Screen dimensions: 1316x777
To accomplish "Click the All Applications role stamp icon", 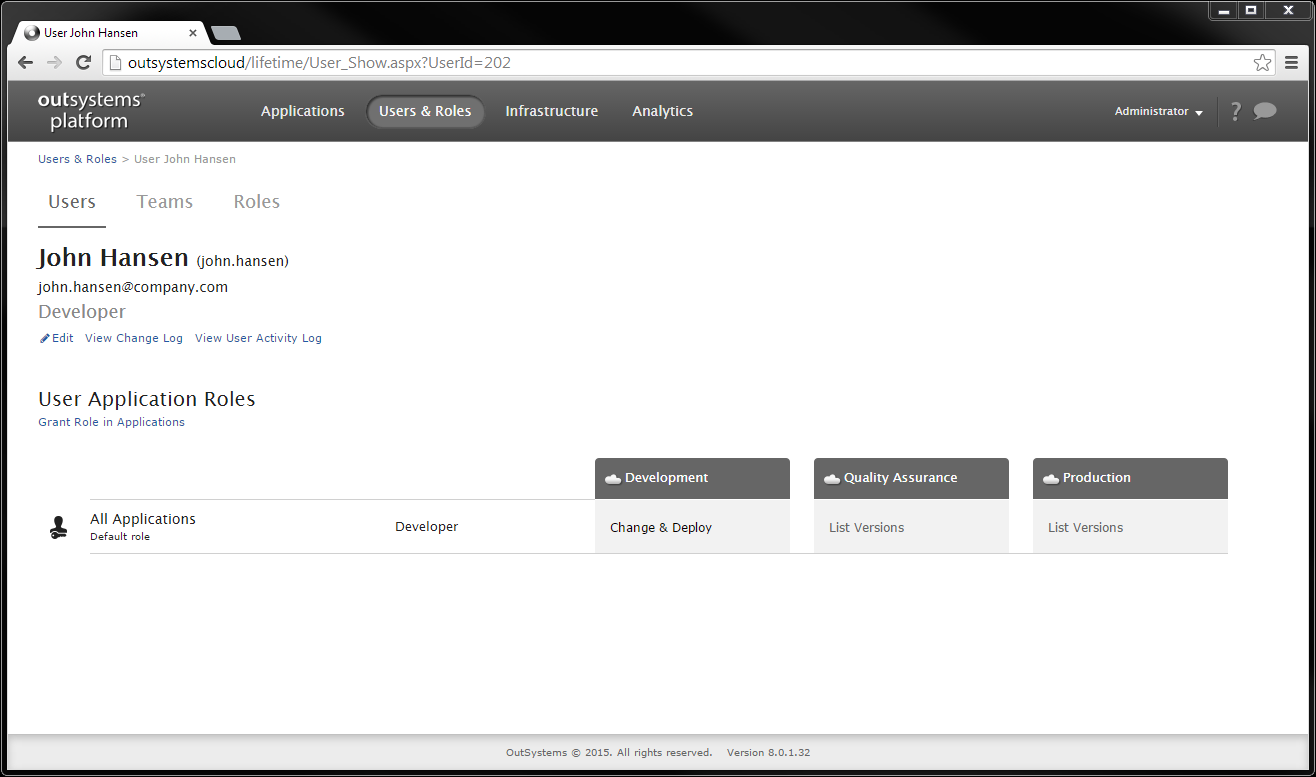I will 59,527.
